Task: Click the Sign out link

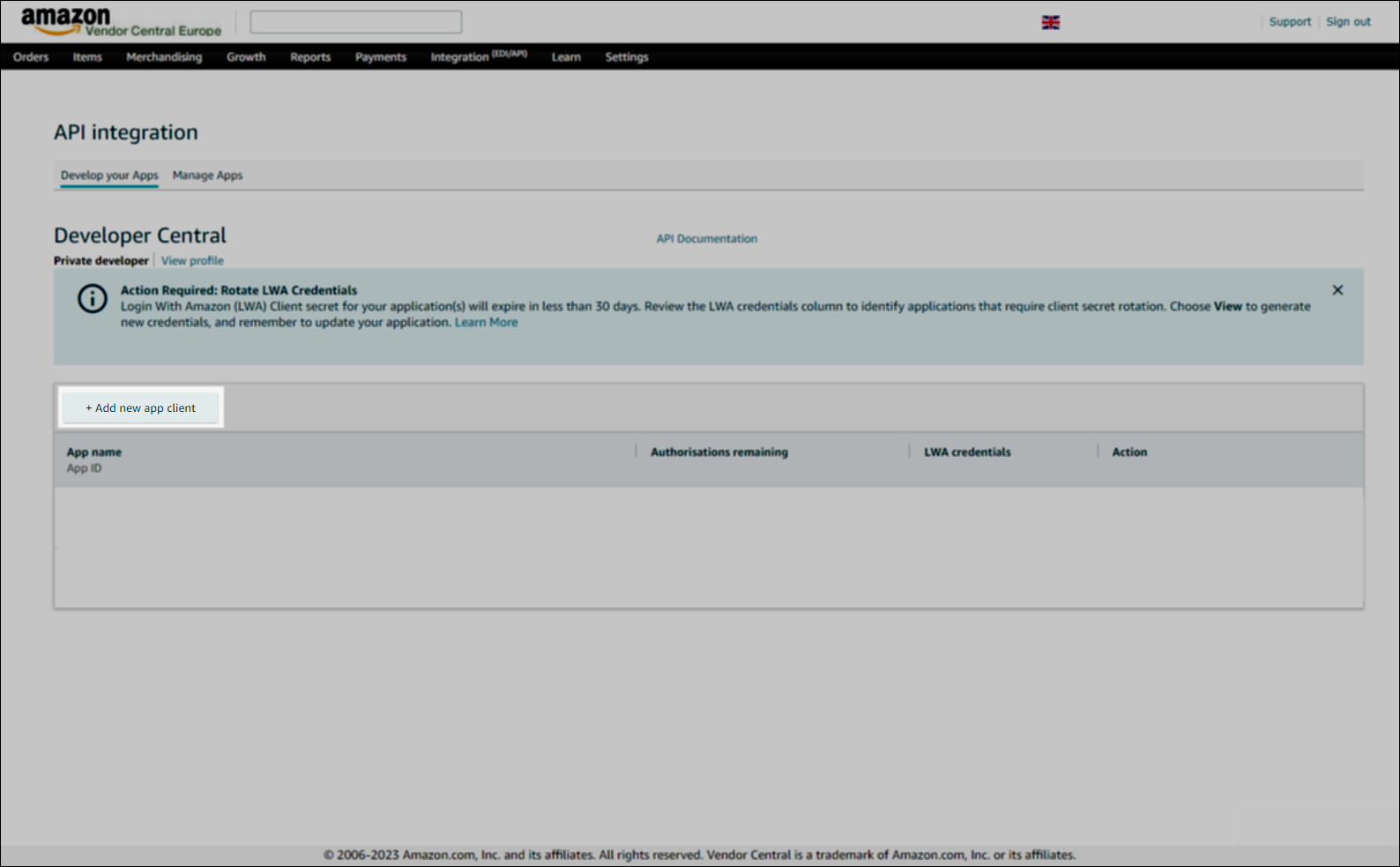Action: (x=1348, y=22)
